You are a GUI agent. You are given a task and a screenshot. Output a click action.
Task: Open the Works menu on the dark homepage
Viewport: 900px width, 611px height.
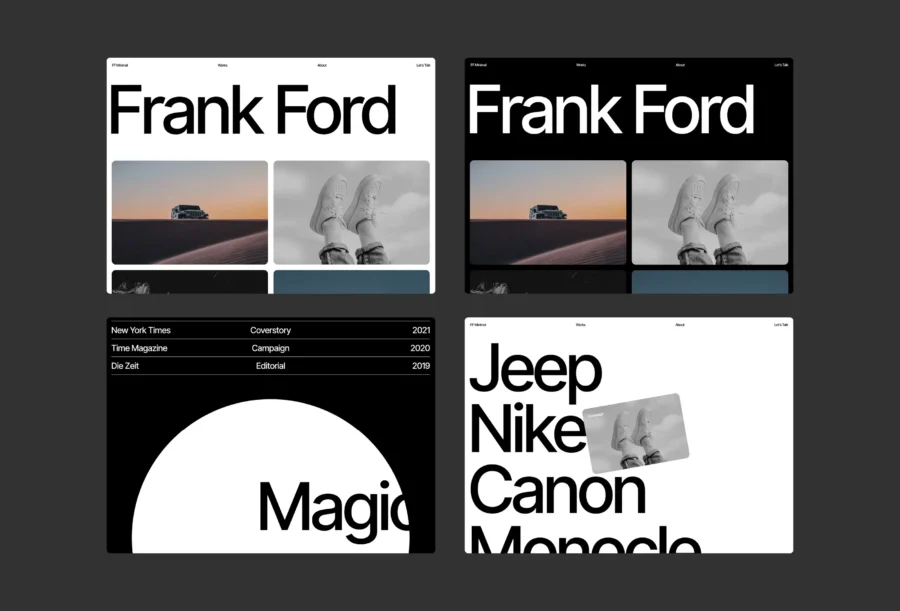580,64
